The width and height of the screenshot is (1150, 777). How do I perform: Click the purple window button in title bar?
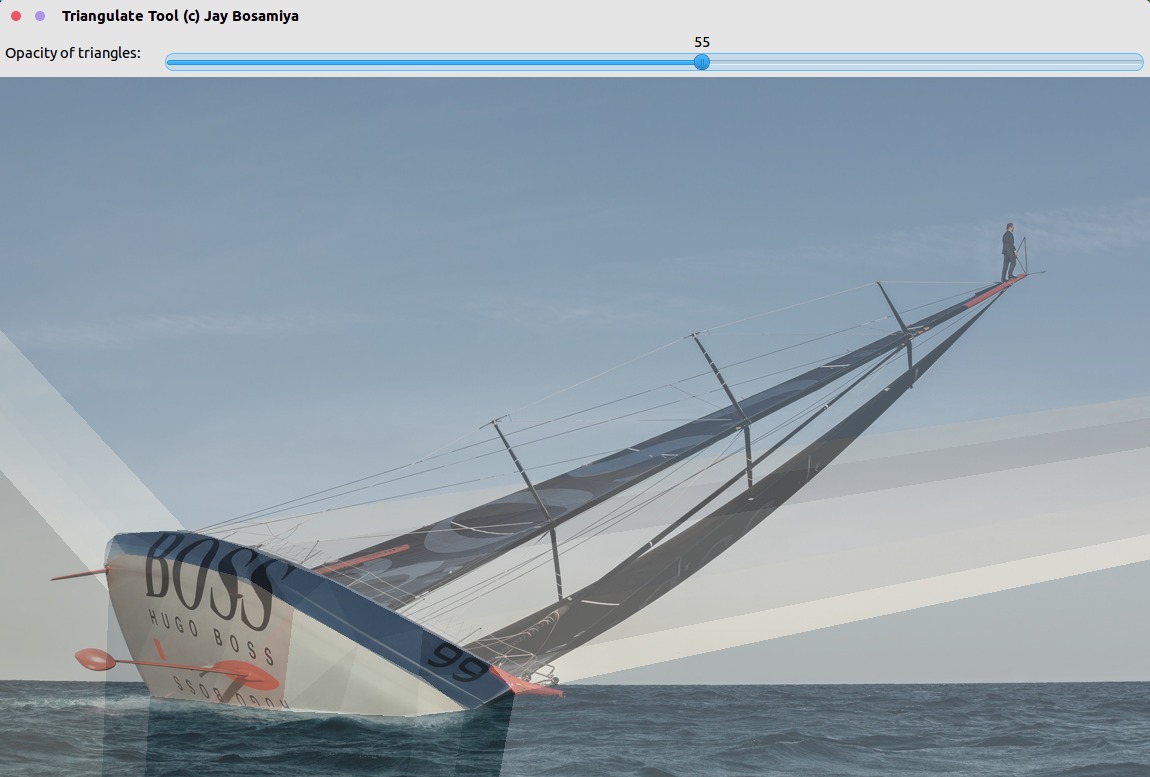pyautogui.click(x=40, y=15)
